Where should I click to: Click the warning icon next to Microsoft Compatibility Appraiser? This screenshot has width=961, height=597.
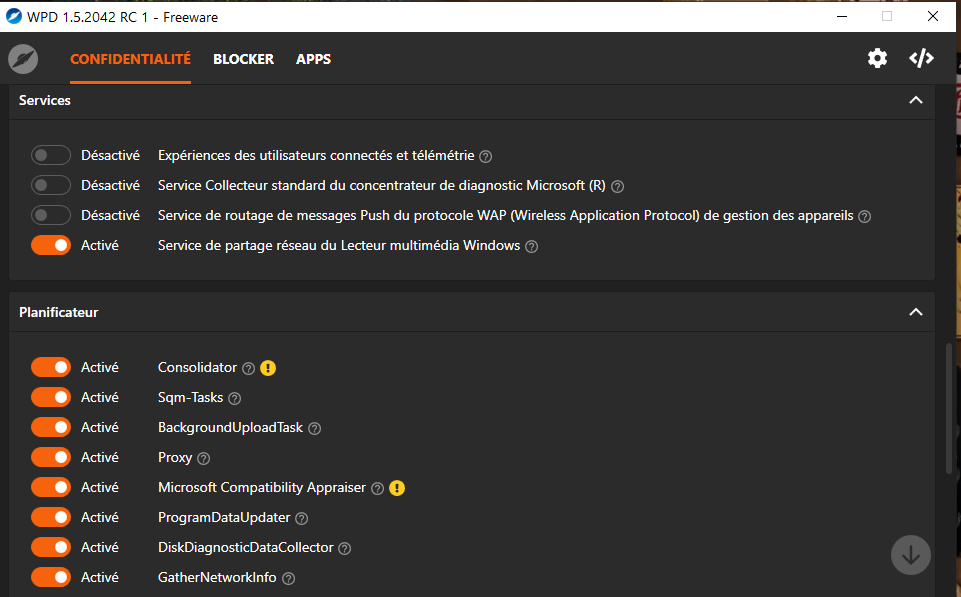tap(397, 488)
